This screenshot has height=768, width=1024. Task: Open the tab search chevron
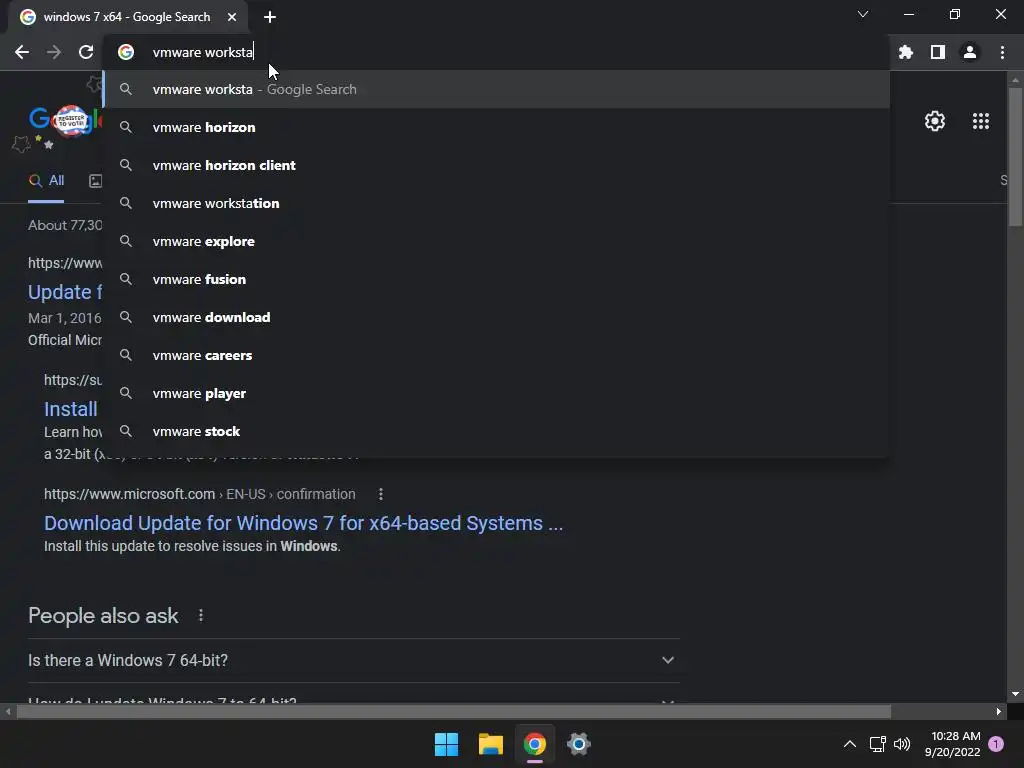coord(863,14)
